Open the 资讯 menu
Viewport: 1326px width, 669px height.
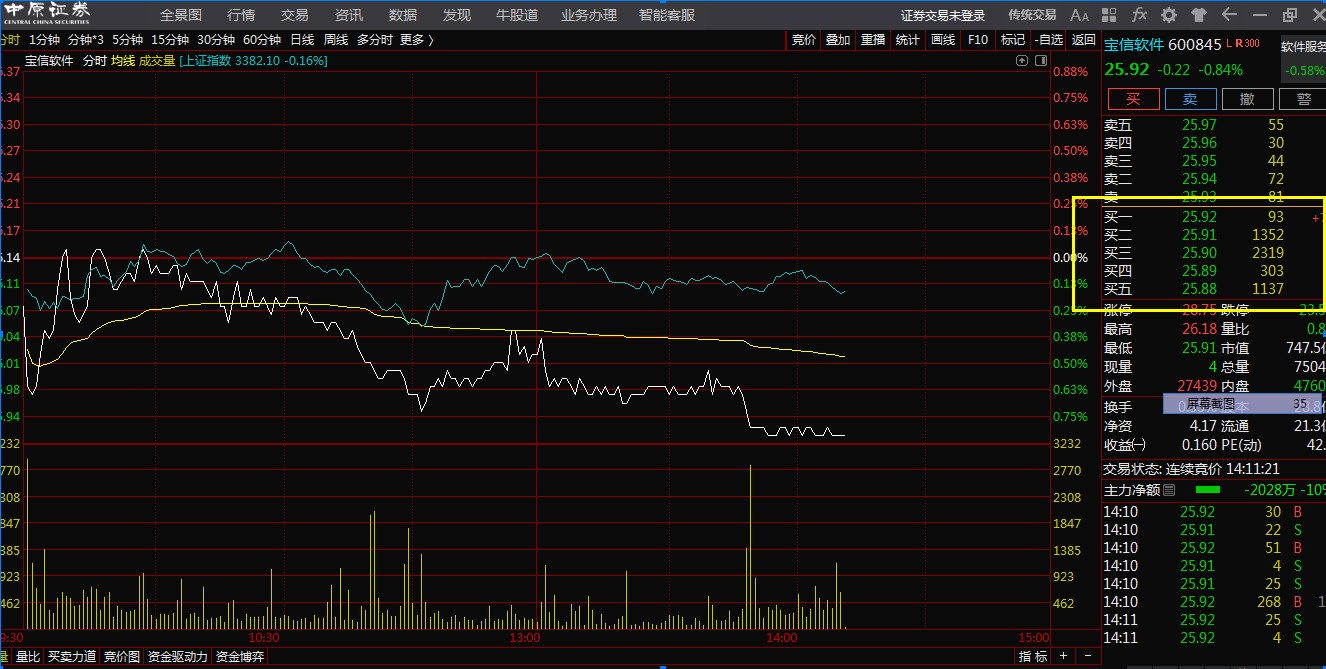pyautogui.click(x=349, y=15)
